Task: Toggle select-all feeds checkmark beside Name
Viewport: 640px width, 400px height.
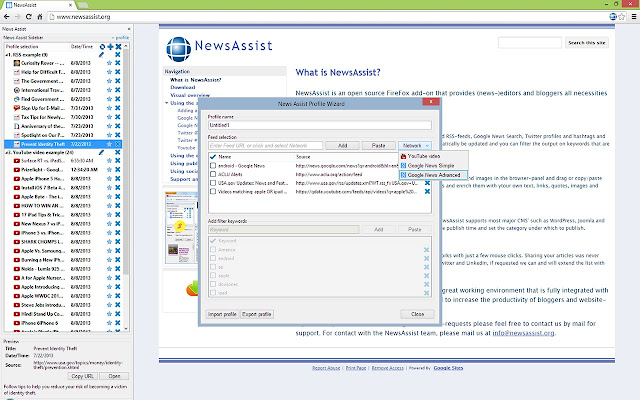Action: tap(213, 157)
